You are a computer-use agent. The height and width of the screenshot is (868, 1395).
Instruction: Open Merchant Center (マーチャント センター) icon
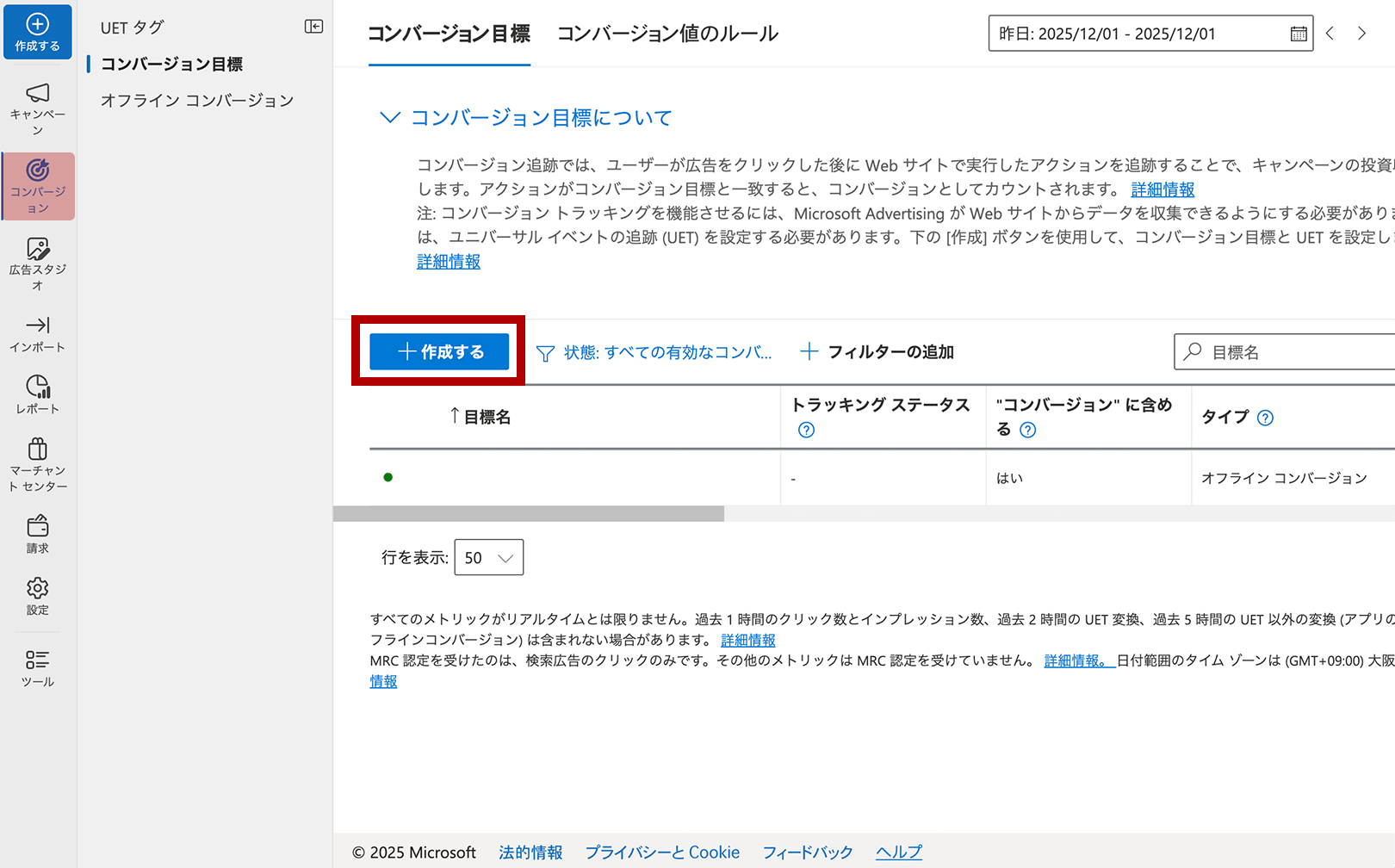pyautogui.click(x=37, y=464)
